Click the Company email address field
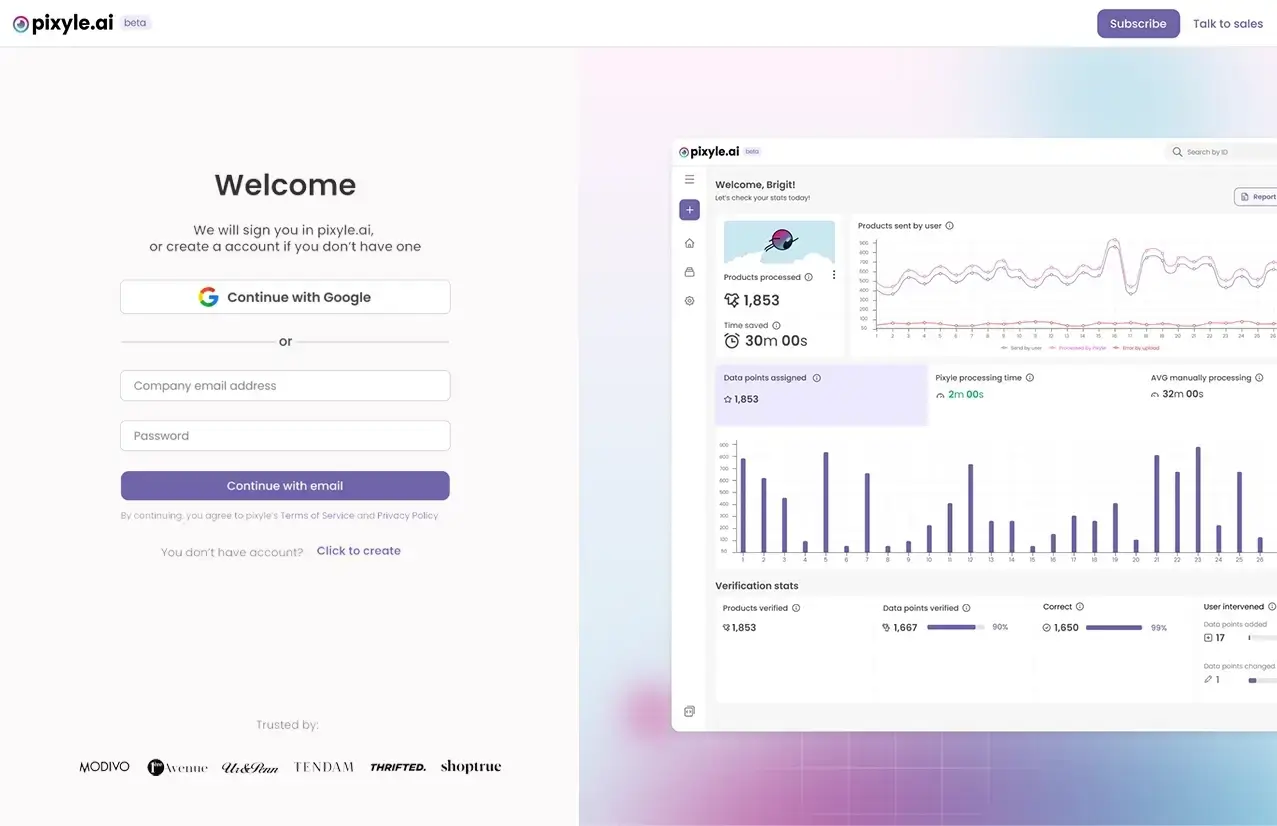 pos(285,385)
